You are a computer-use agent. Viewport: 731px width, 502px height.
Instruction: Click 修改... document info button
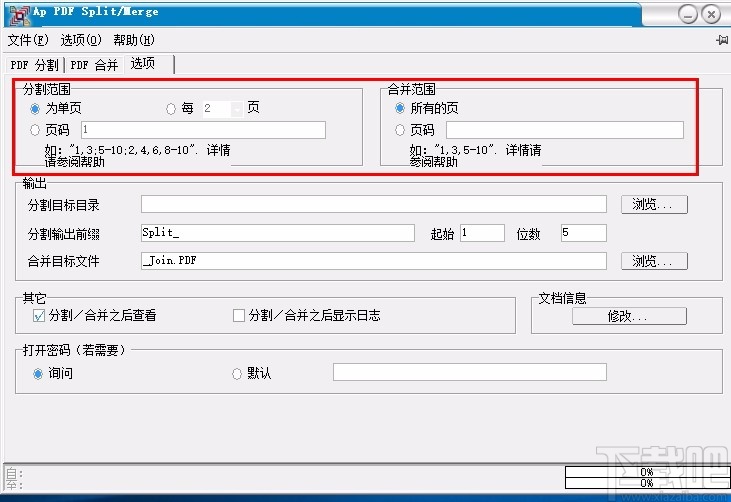(629, 316)
